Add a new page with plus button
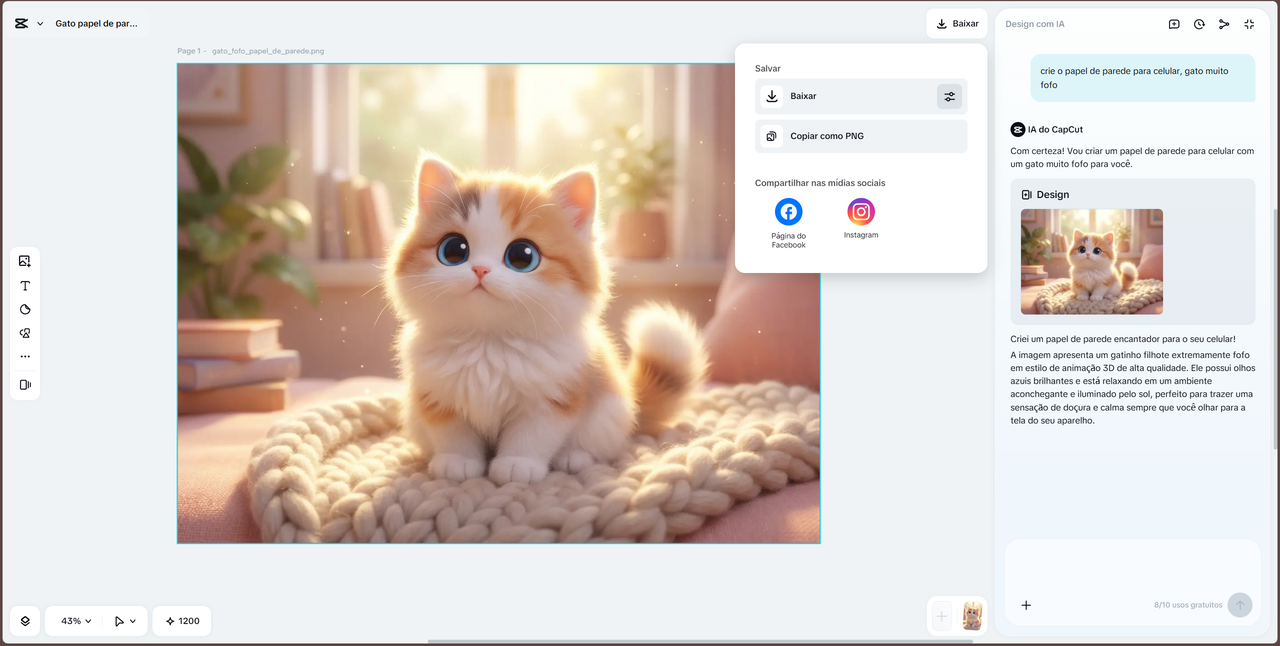The height and width of the screenshot is (646, 1280). point(941,616)
